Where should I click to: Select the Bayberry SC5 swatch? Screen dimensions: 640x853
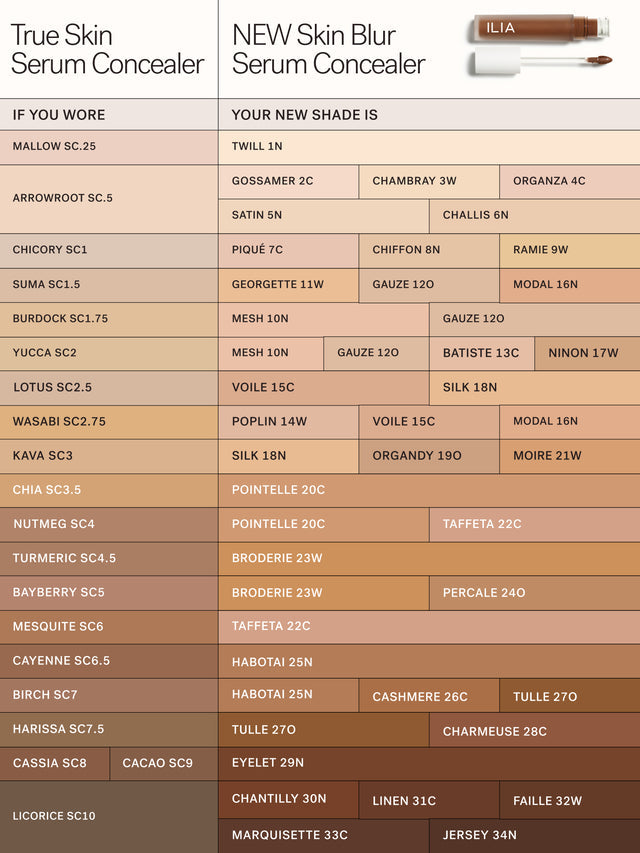click(109, 593)
